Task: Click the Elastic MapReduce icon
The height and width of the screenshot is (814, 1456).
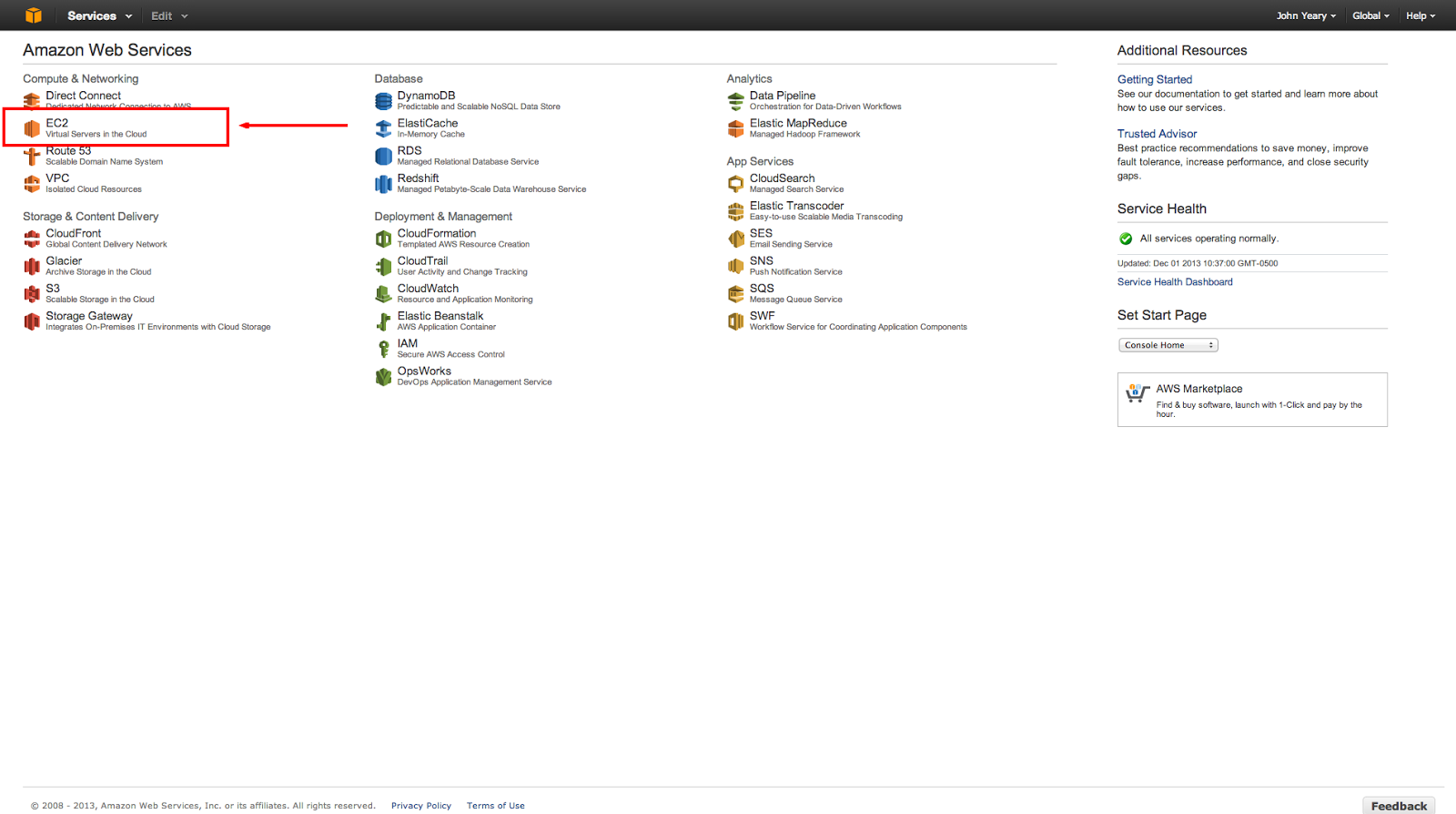Action: [736, 128]
